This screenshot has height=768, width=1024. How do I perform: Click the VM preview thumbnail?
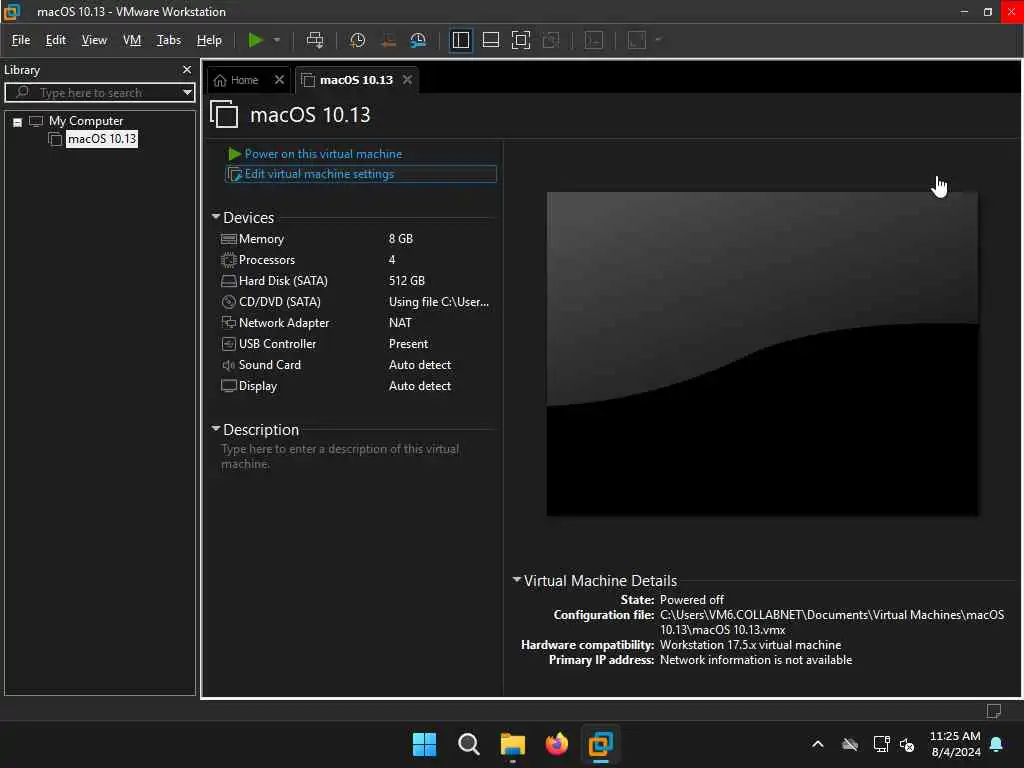762,353
